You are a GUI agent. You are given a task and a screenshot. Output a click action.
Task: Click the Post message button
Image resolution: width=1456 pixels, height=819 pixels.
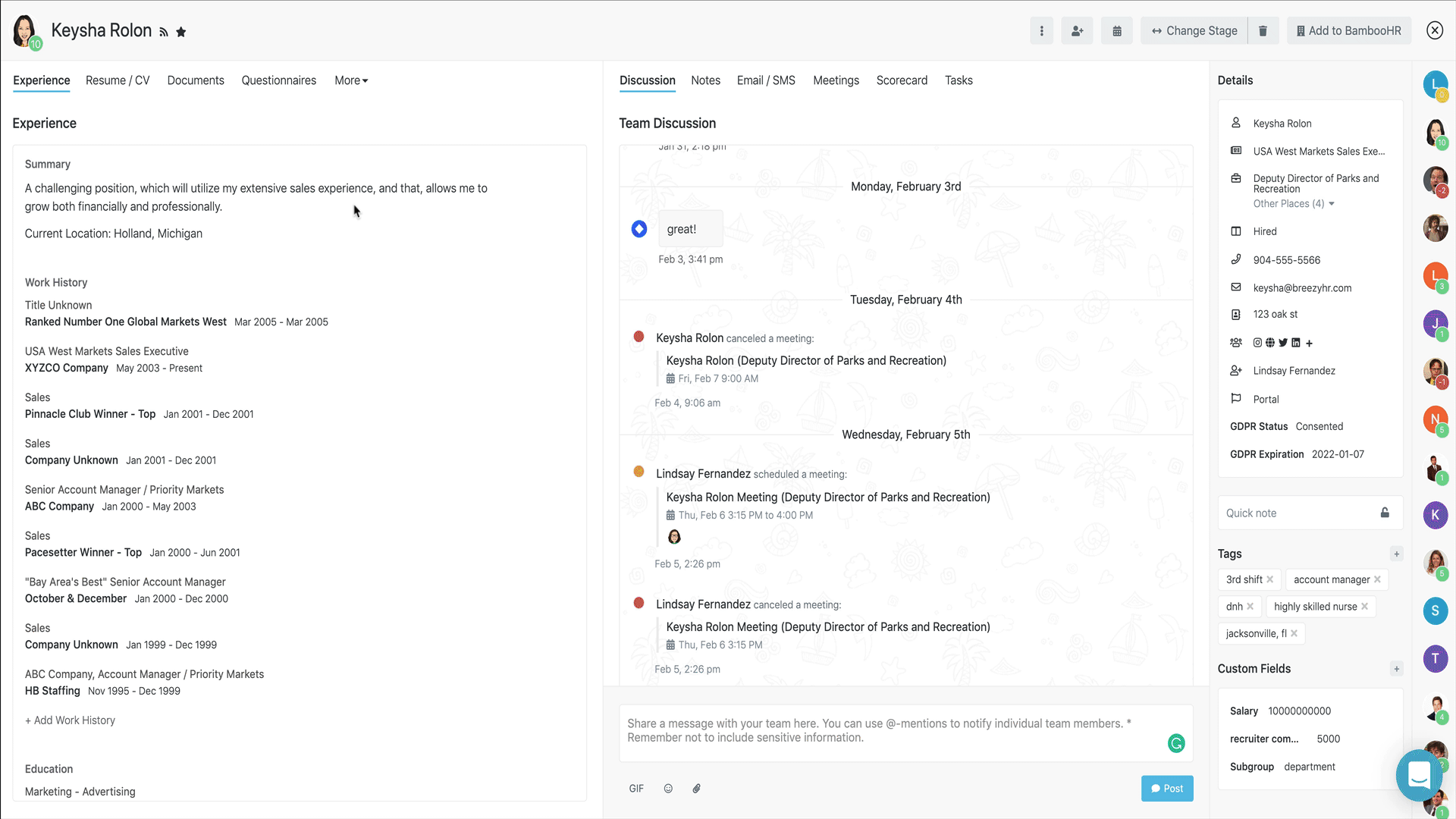(x=1166, y=789)
